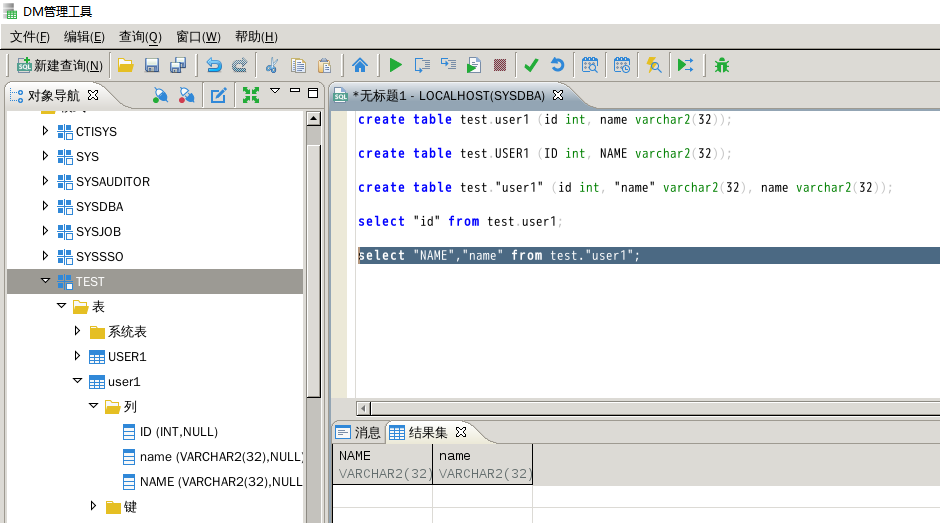
Task: Select the 结果集 tab
Action: (418, 432)
